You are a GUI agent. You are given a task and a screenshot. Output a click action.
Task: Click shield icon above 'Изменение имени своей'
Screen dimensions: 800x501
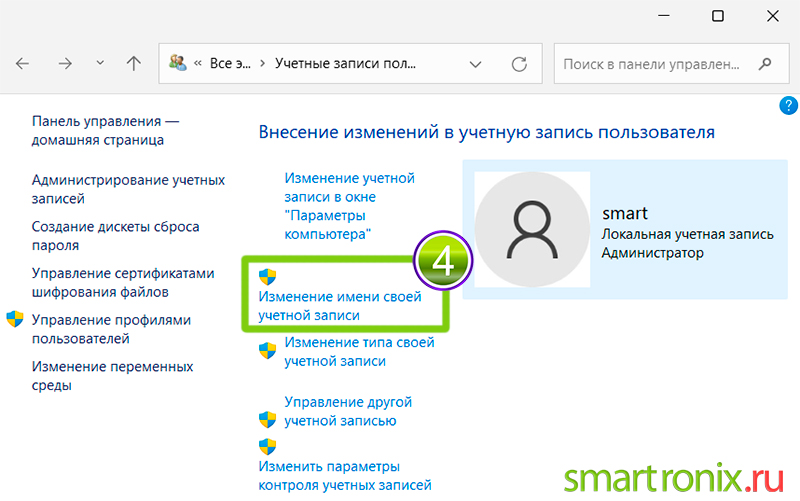click(267, 277)
